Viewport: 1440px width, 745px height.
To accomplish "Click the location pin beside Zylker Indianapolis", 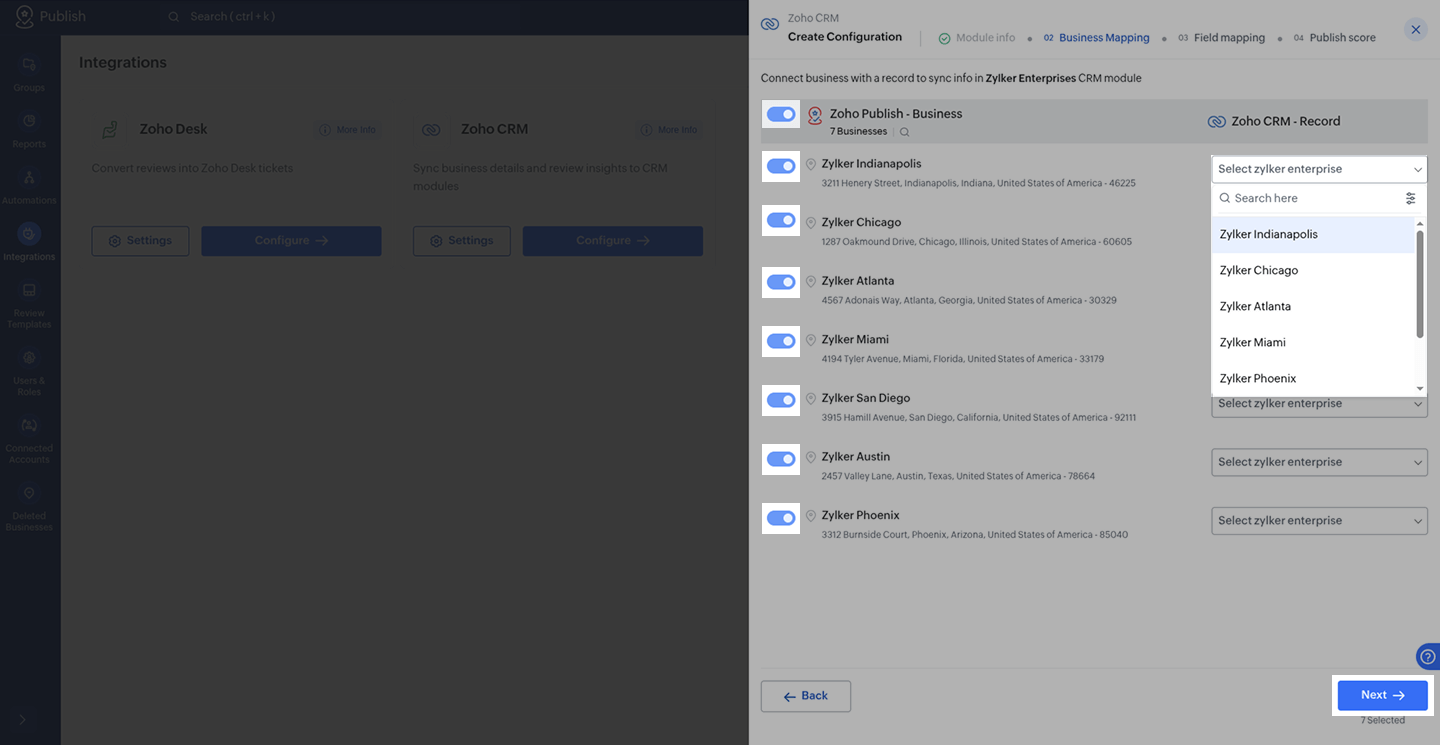I will pos(811,164).
